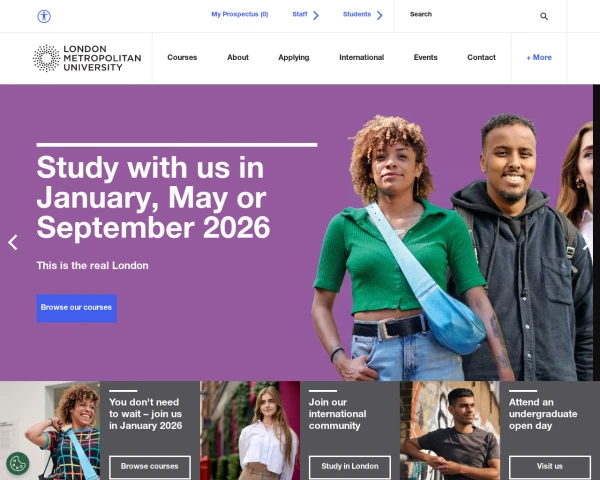Viewport: 600px width, 480px height.
Task: Open the accessibility options icon
Action: click(x=44, y=16)
